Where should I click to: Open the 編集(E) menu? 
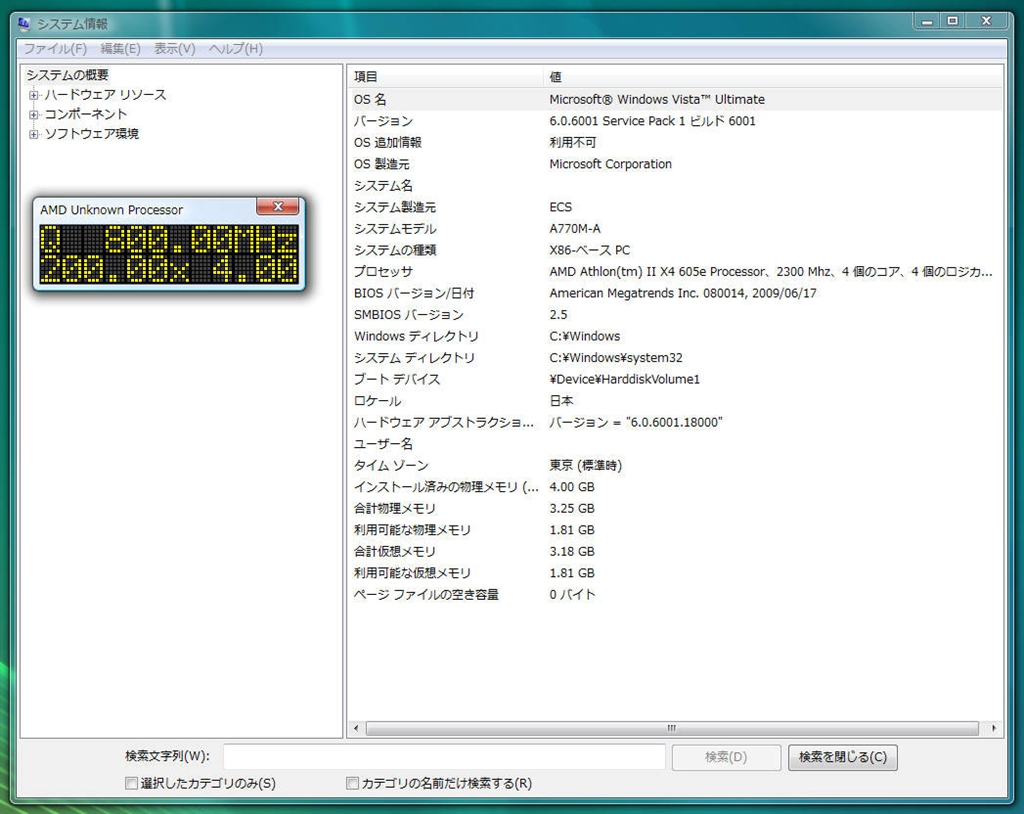[120, 49]
